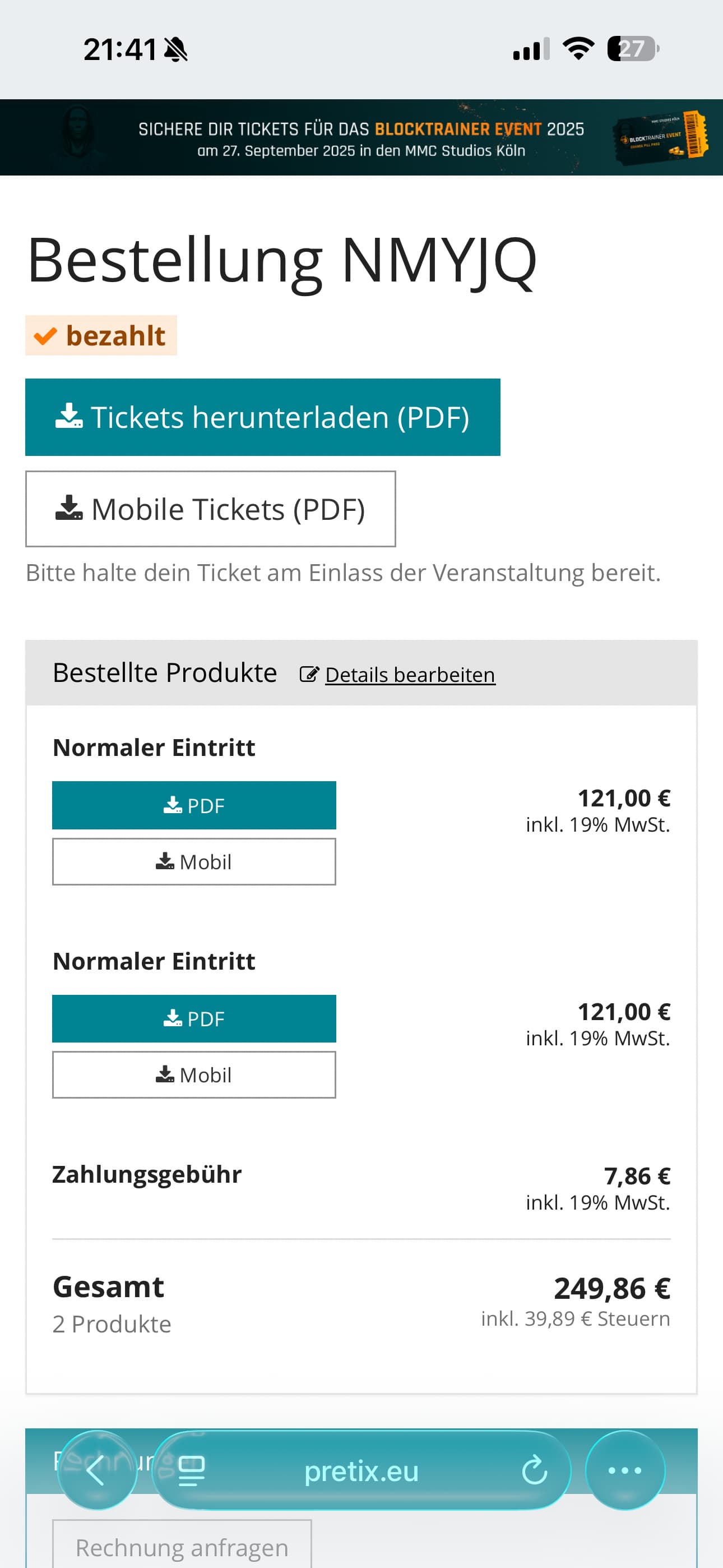The image size is (723, 1568).
Task: Open the Details bearbeiten link
Action: [x=410, y=675]
